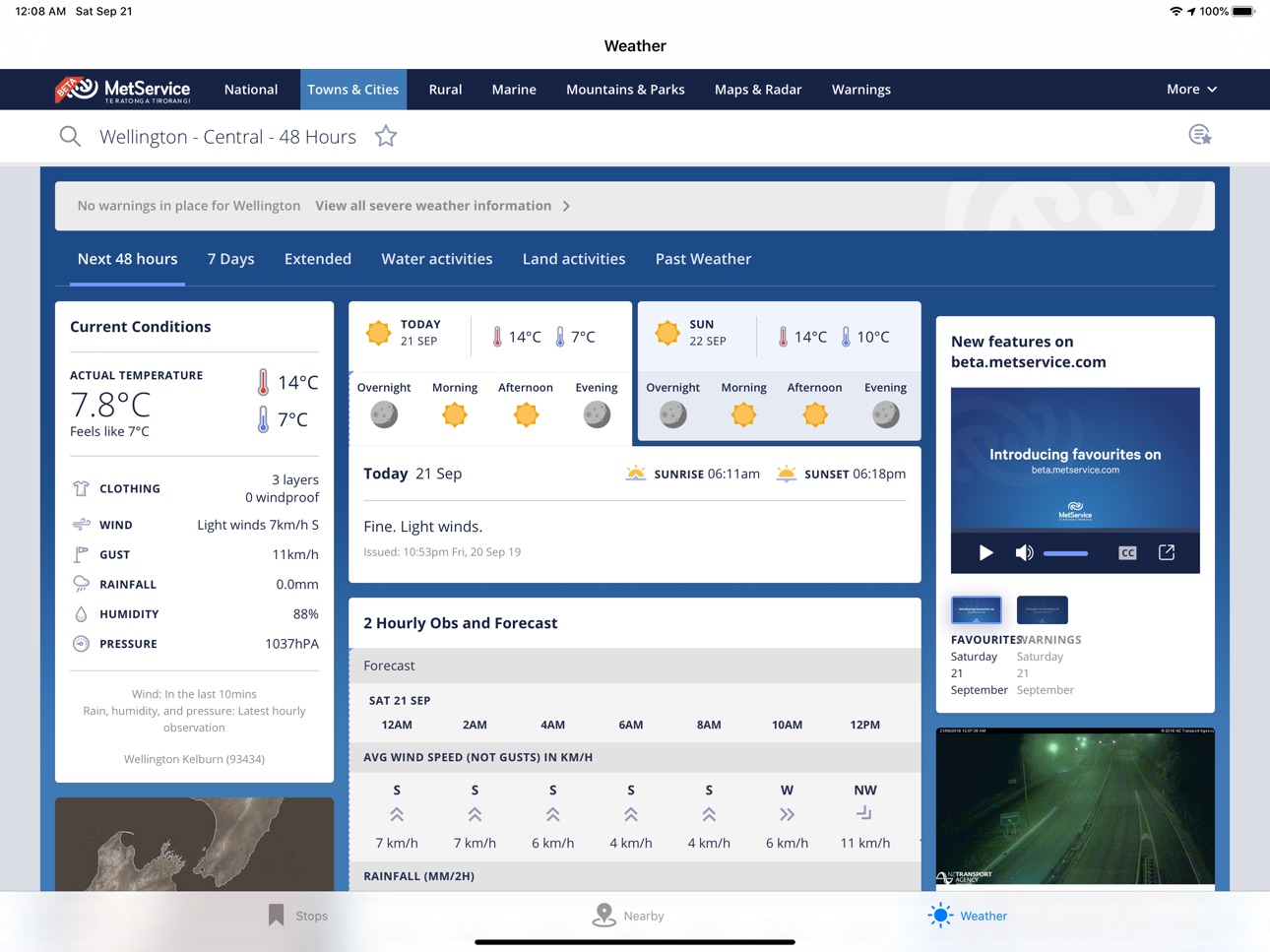The width and height of the screenshot is (1270, 952).
Task: Open View all severe weather information
Action: tap(433, 206)
